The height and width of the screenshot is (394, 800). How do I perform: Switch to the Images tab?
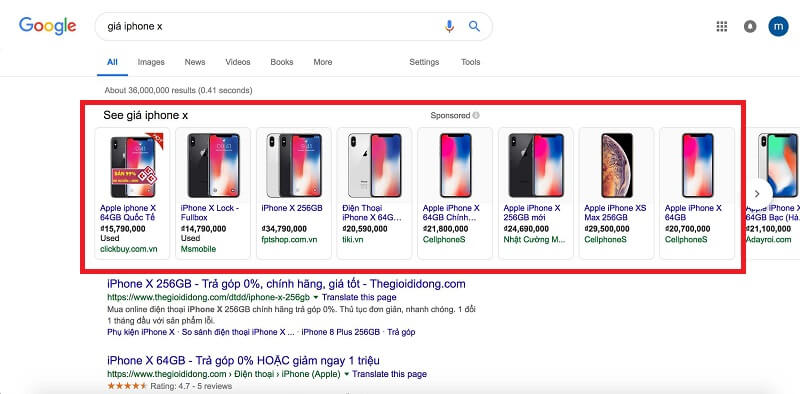pos(151,62)
